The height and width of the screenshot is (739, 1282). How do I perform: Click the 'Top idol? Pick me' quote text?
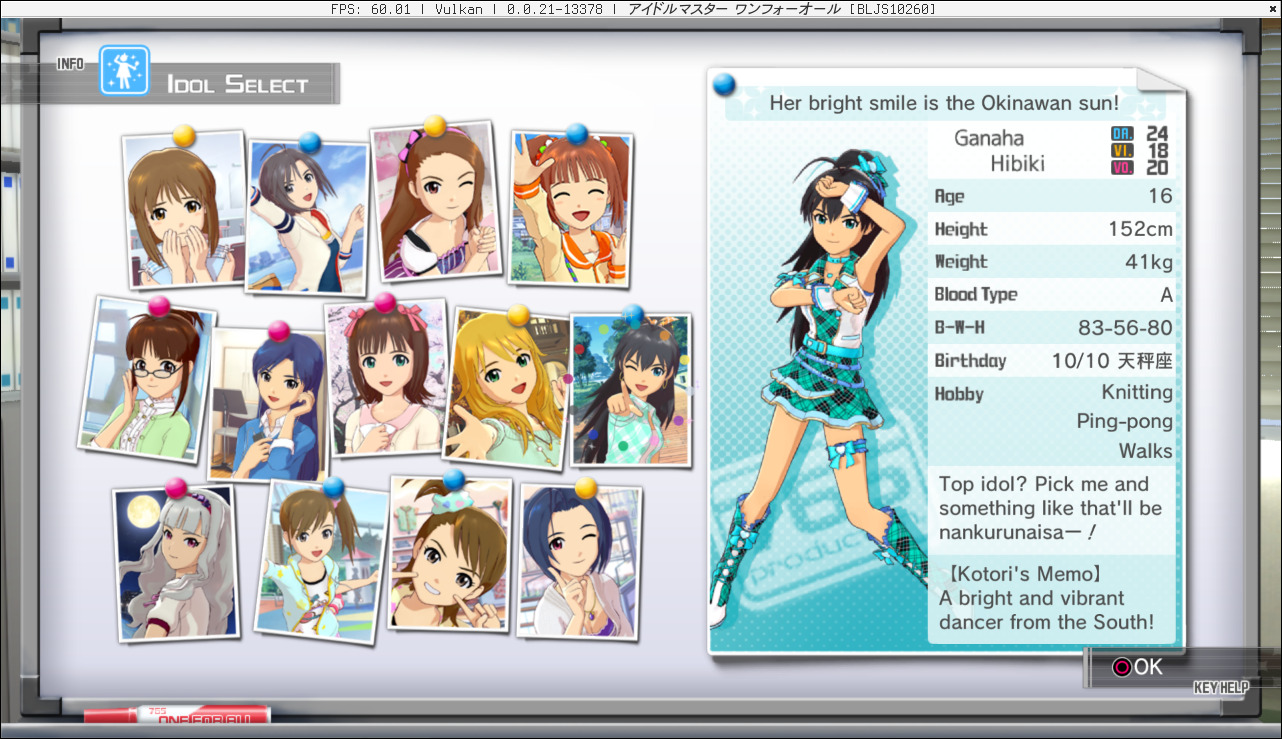coord(1050,508)
